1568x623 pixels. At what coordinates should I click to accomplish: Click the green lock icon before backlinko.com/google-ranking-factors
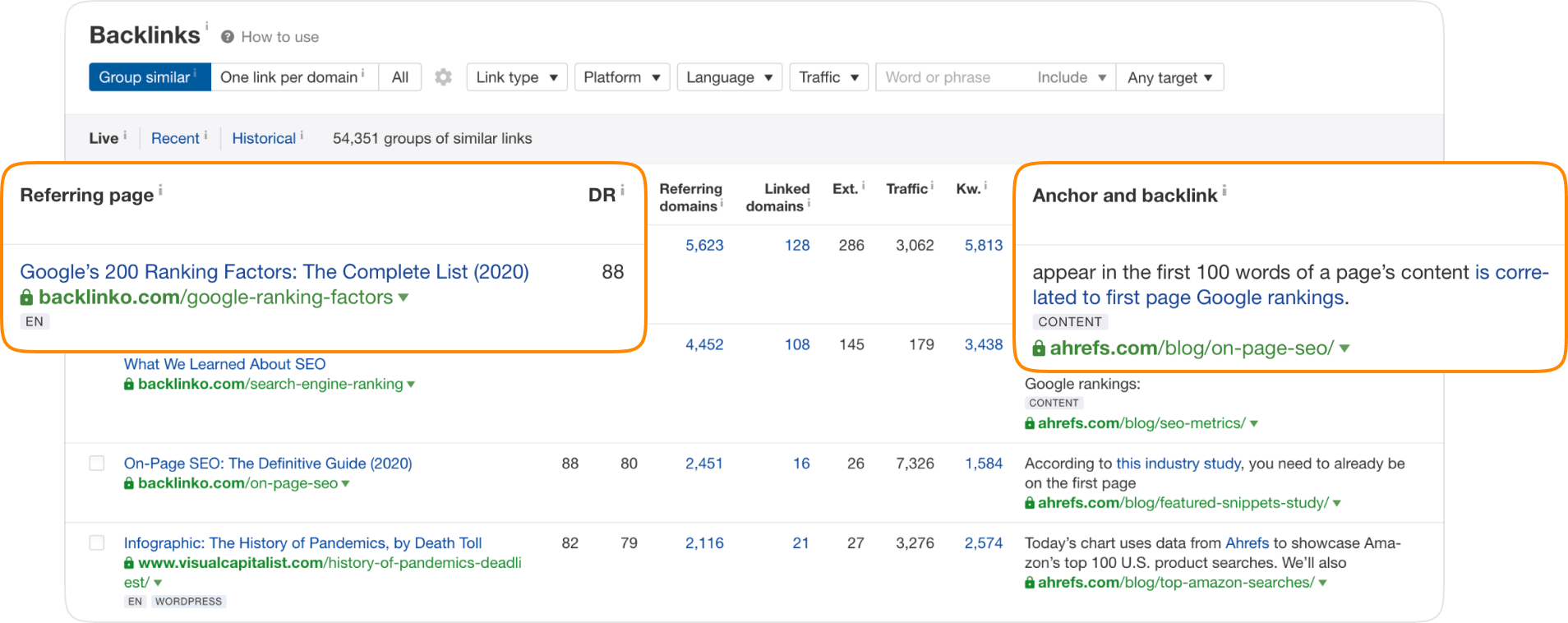tap(27, 298)
